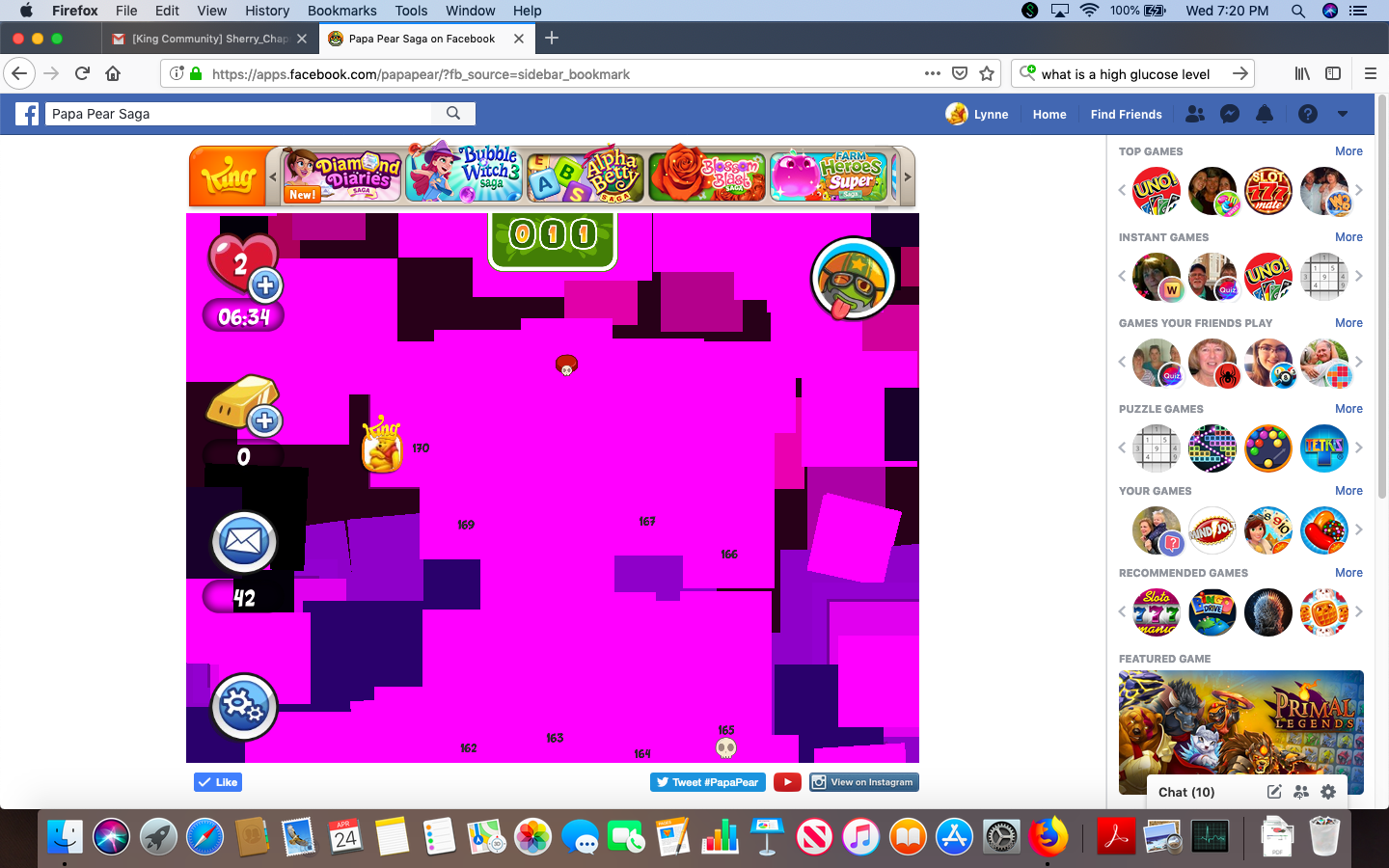This screenshot has height=868, width=1389.
Task: Select level 165 skull marker
Action: click(x=726, y=747)
